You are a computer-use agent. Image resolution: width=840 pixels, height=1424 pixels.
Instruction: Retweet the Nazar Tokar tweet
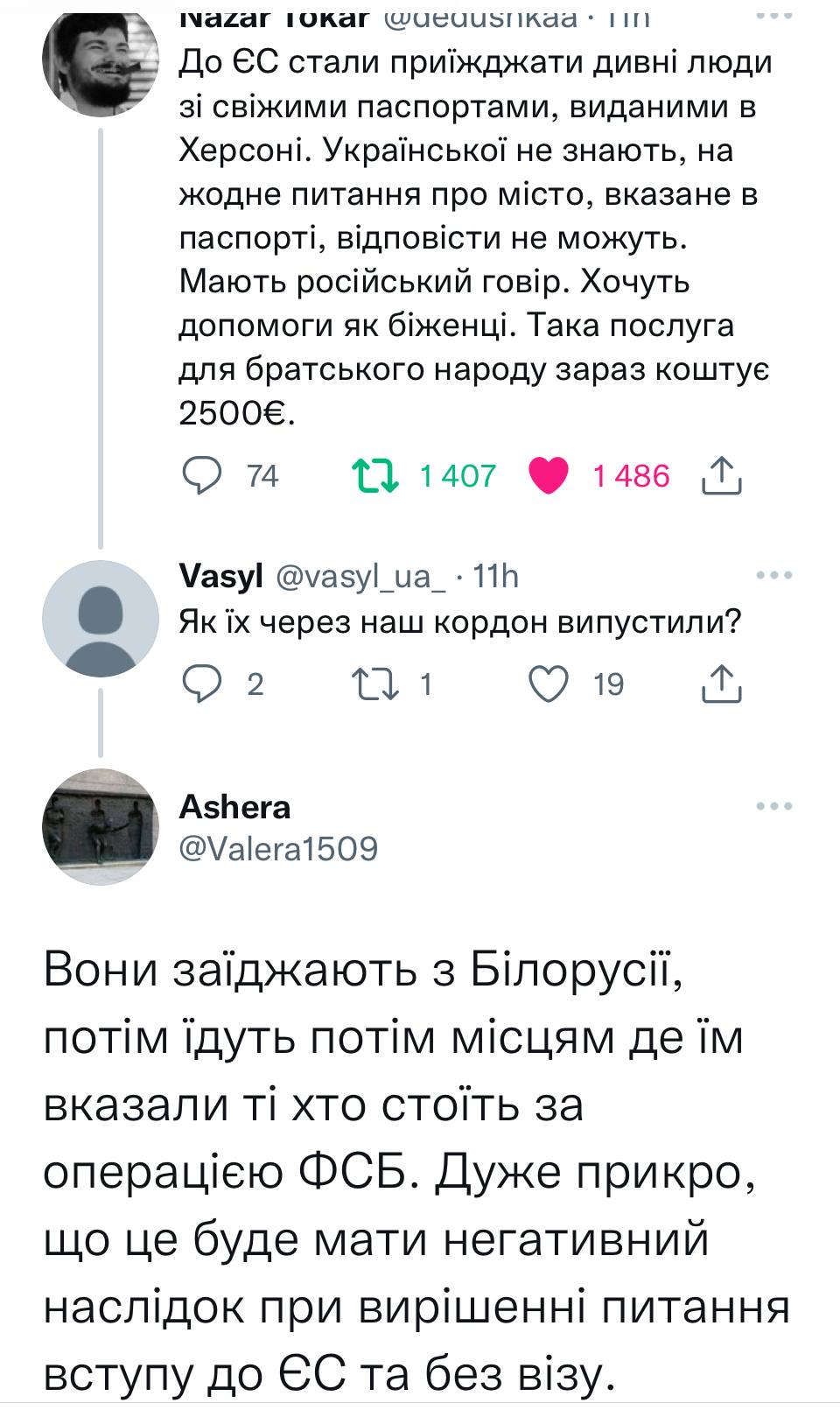[375, 475]
